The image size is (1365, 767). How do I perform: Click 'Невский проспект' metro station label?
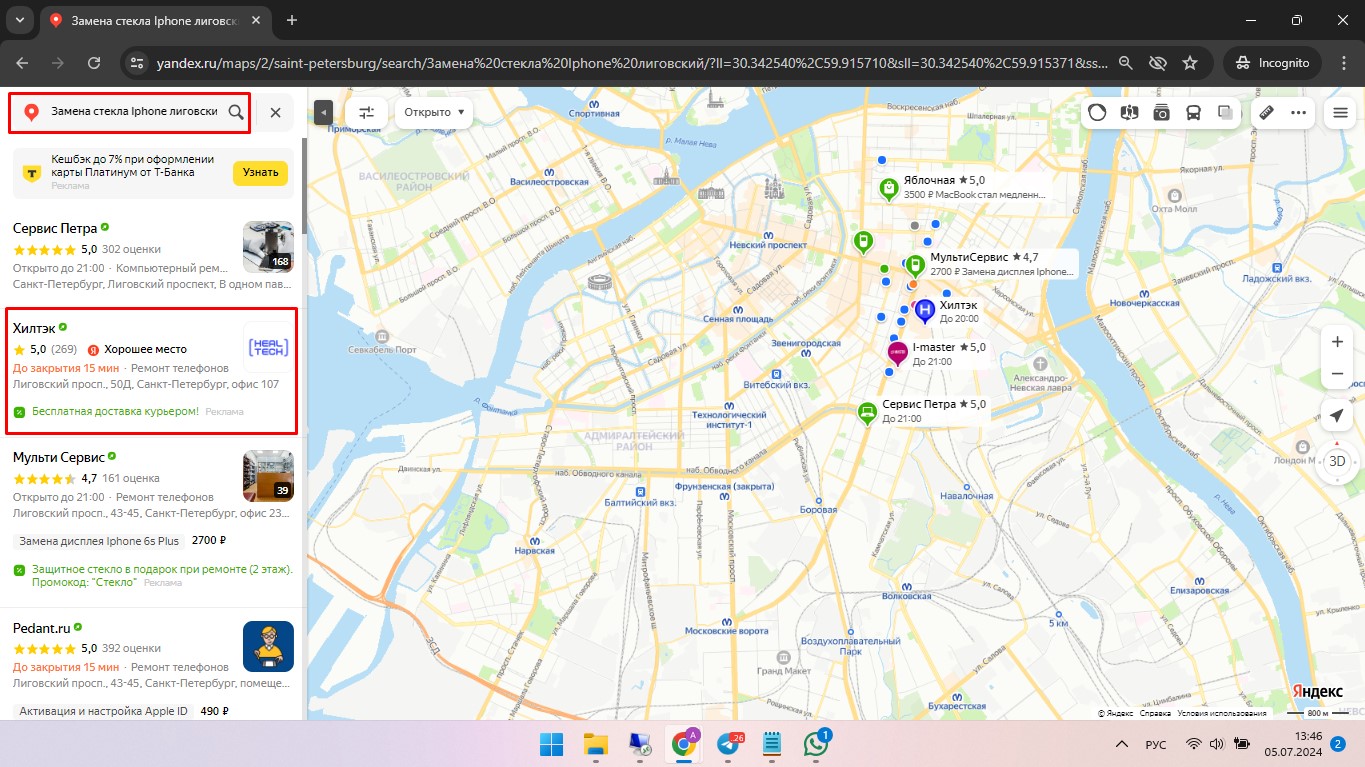click(768, 244)
